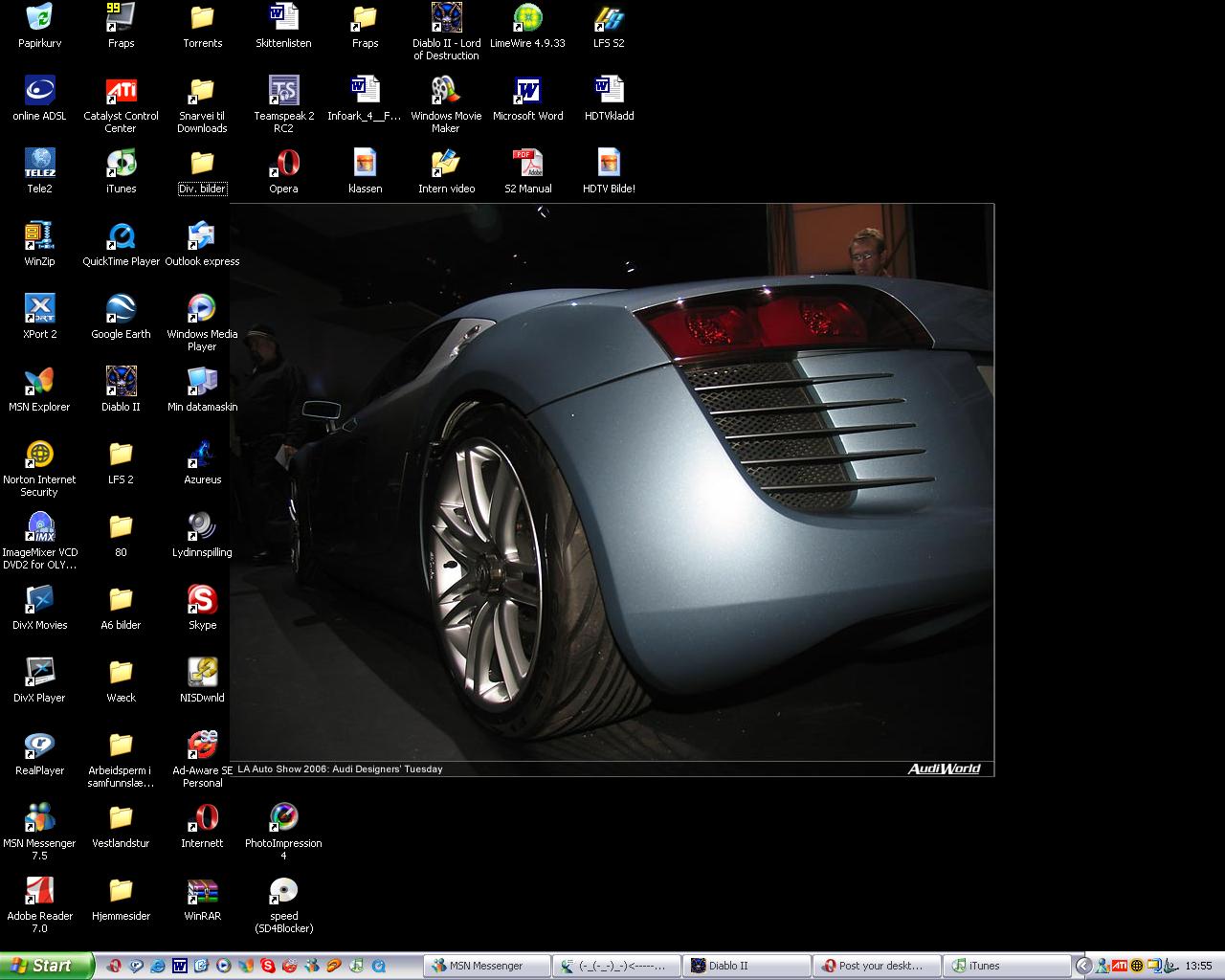
Task: Open the Azureus desktop shortcut
Action: (x=202, y=455)
